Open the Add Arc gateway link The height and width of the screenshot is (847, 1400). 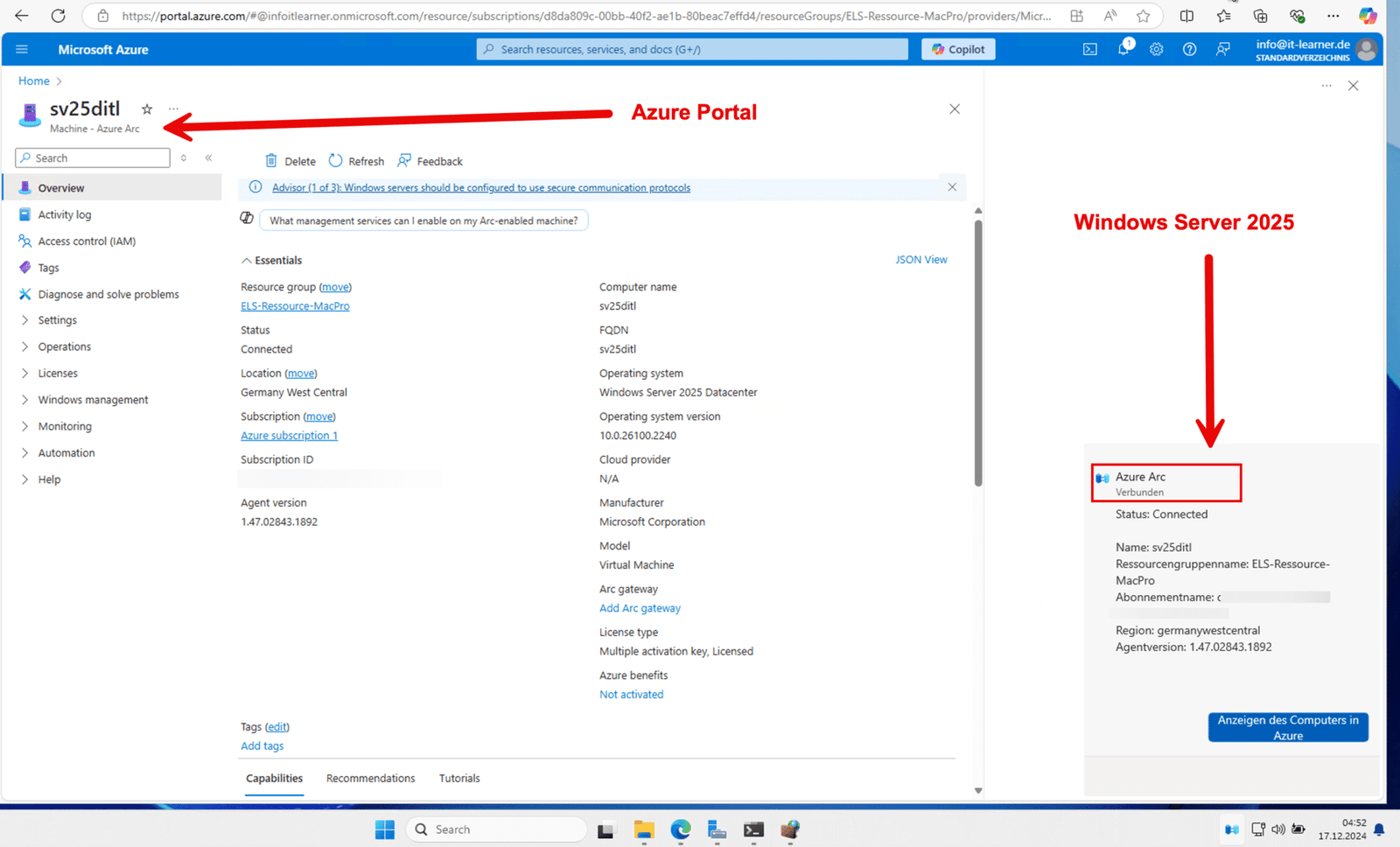point(640,607)
